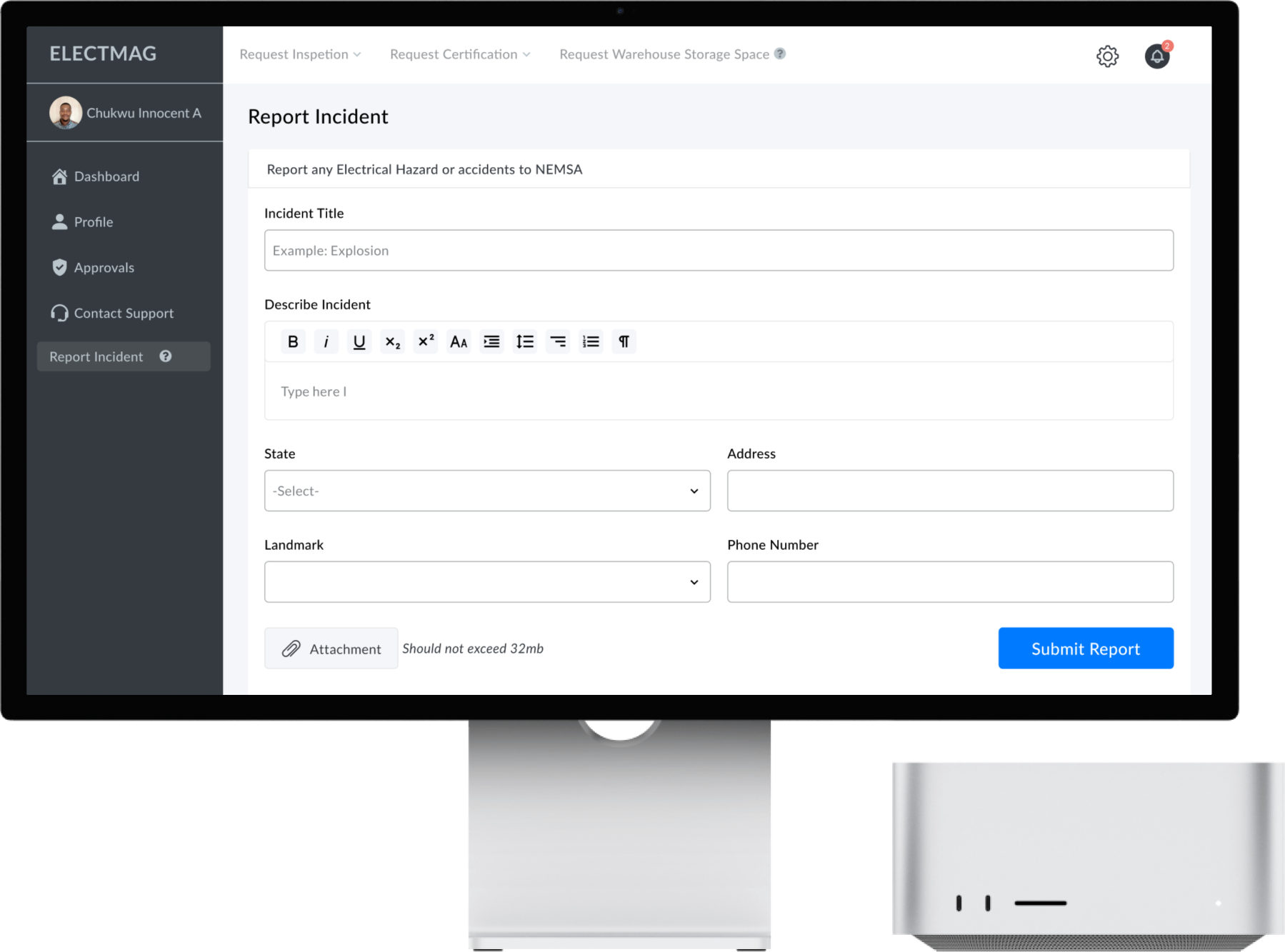Open the font size tool
Viewport: 1285px width, 952px height.
coord(459,341)
